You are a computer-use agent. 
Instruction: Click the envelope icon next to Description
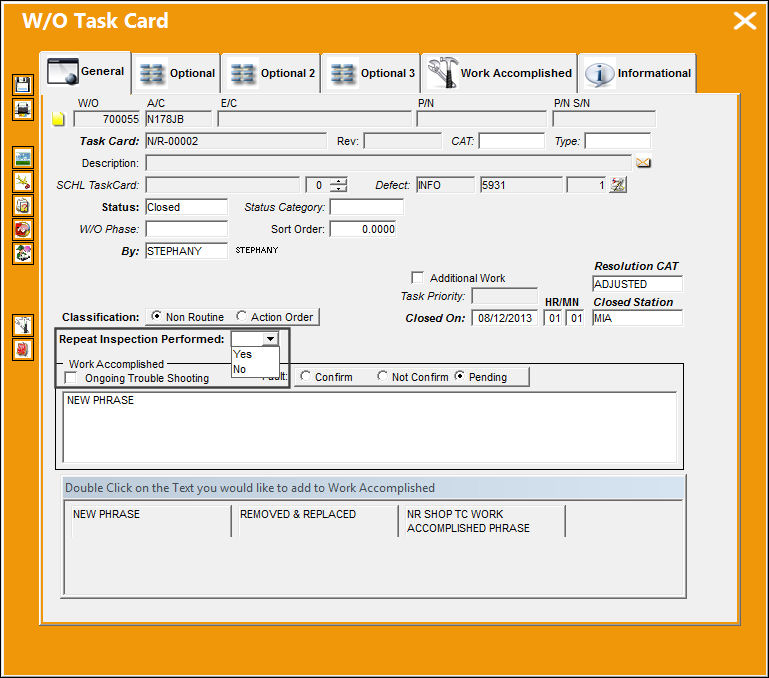pos(643,162)
